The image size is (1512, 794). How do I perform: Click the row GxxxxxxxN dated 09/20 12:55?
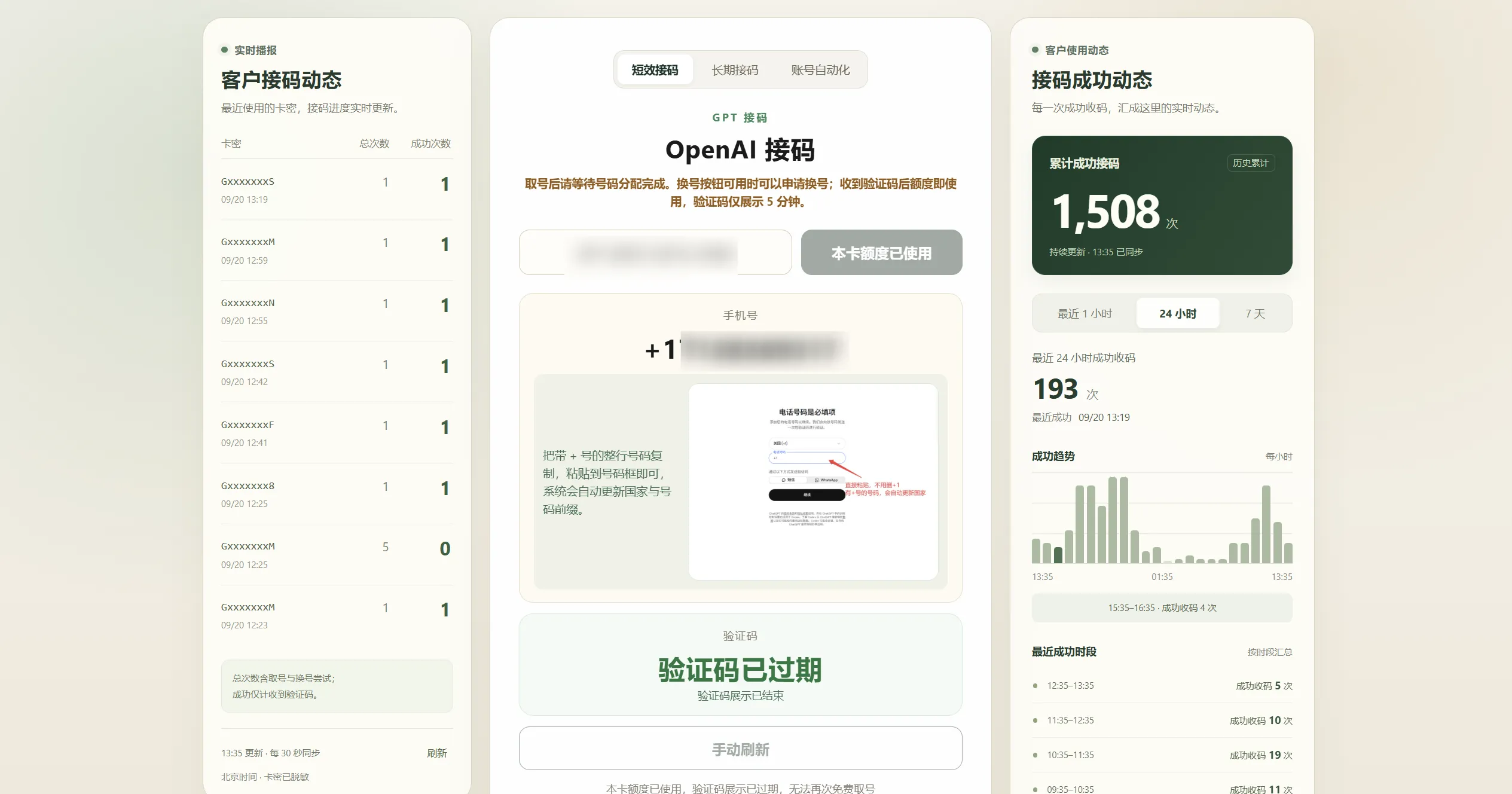[337, 312]
